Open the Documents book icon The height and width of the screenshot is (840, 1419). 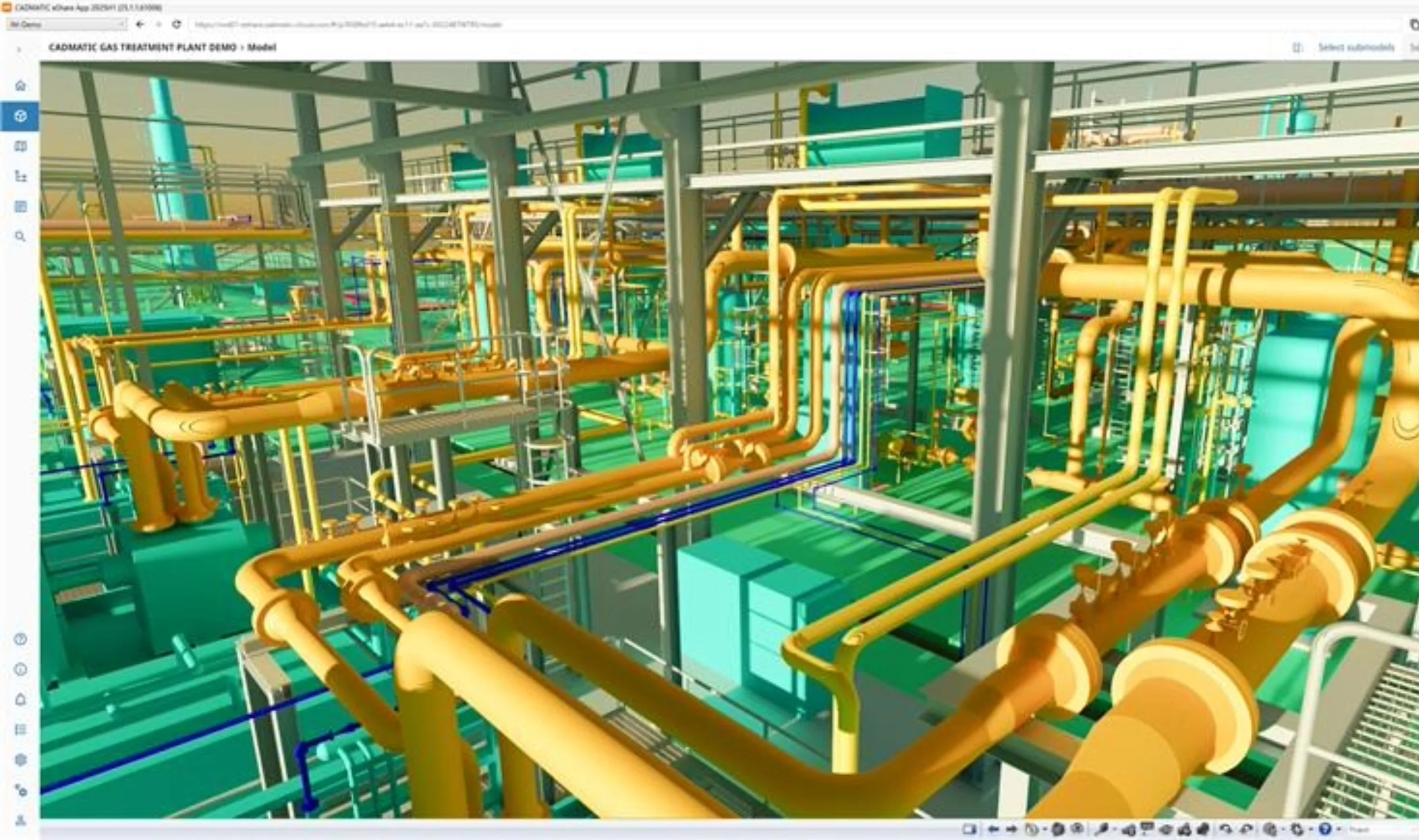coord(20,146)
